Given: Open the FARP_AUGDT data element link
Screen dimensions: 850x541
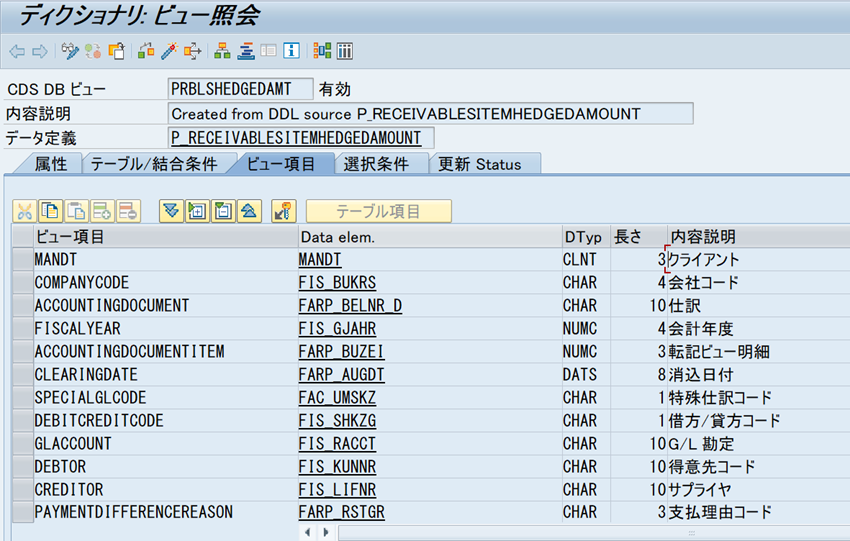Looking at the screenshot, I should pos(342,375).
